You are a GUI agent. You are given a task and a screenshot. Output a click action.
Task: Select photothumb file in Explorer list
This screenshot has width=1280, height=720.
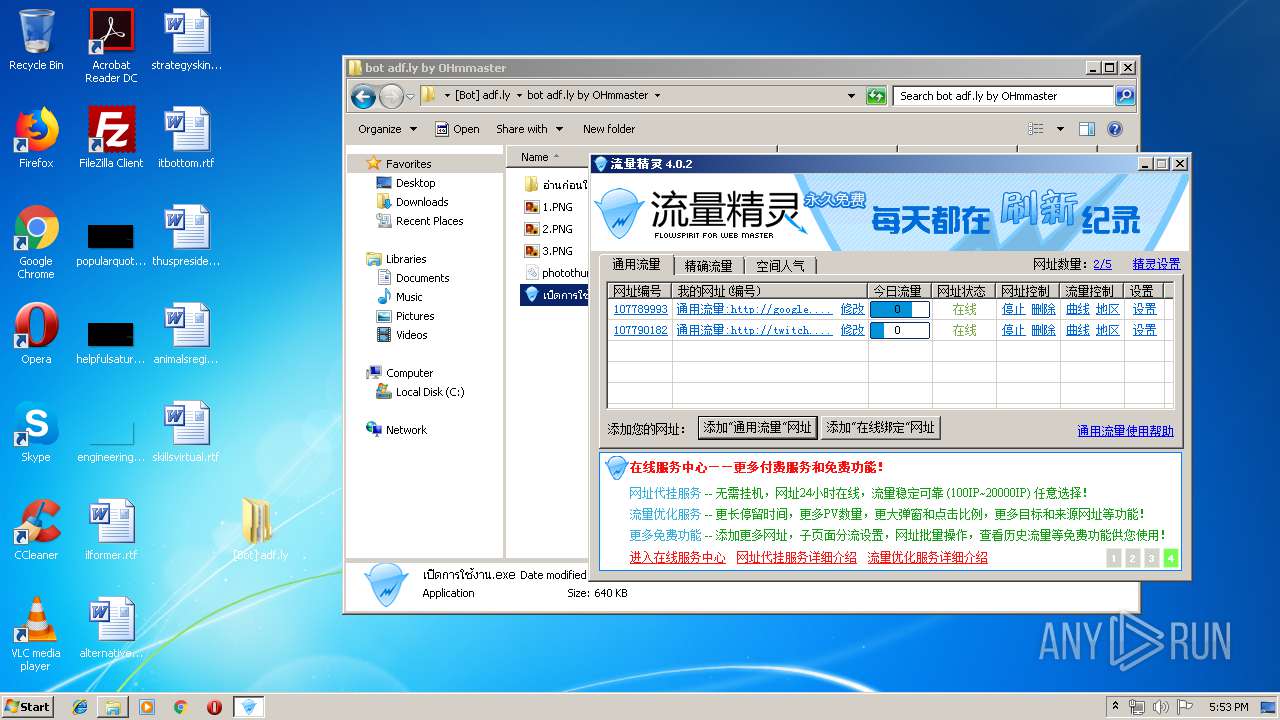(x=555, y=273)
